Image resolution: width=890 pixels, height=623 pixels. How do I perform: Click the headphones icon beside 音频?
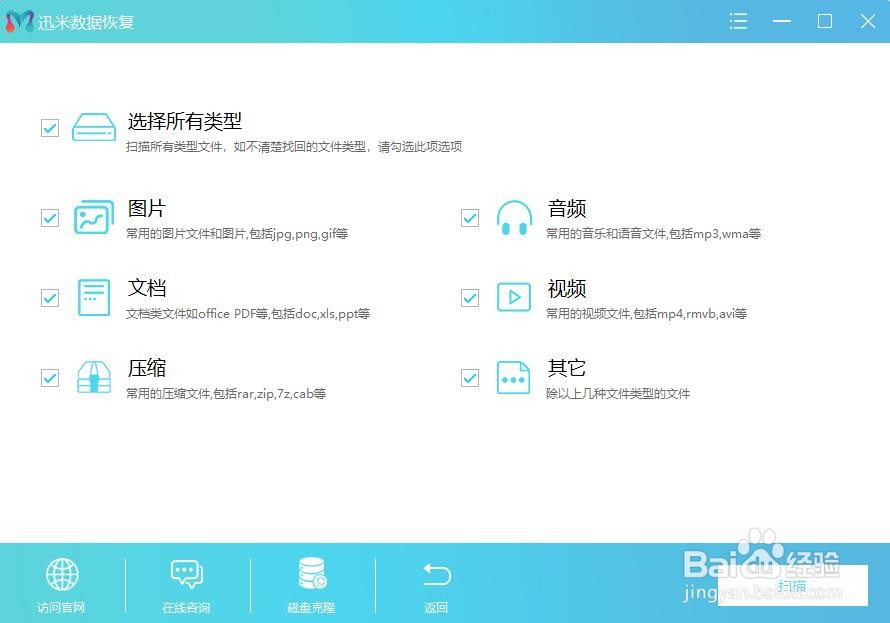tap(514, 217)
